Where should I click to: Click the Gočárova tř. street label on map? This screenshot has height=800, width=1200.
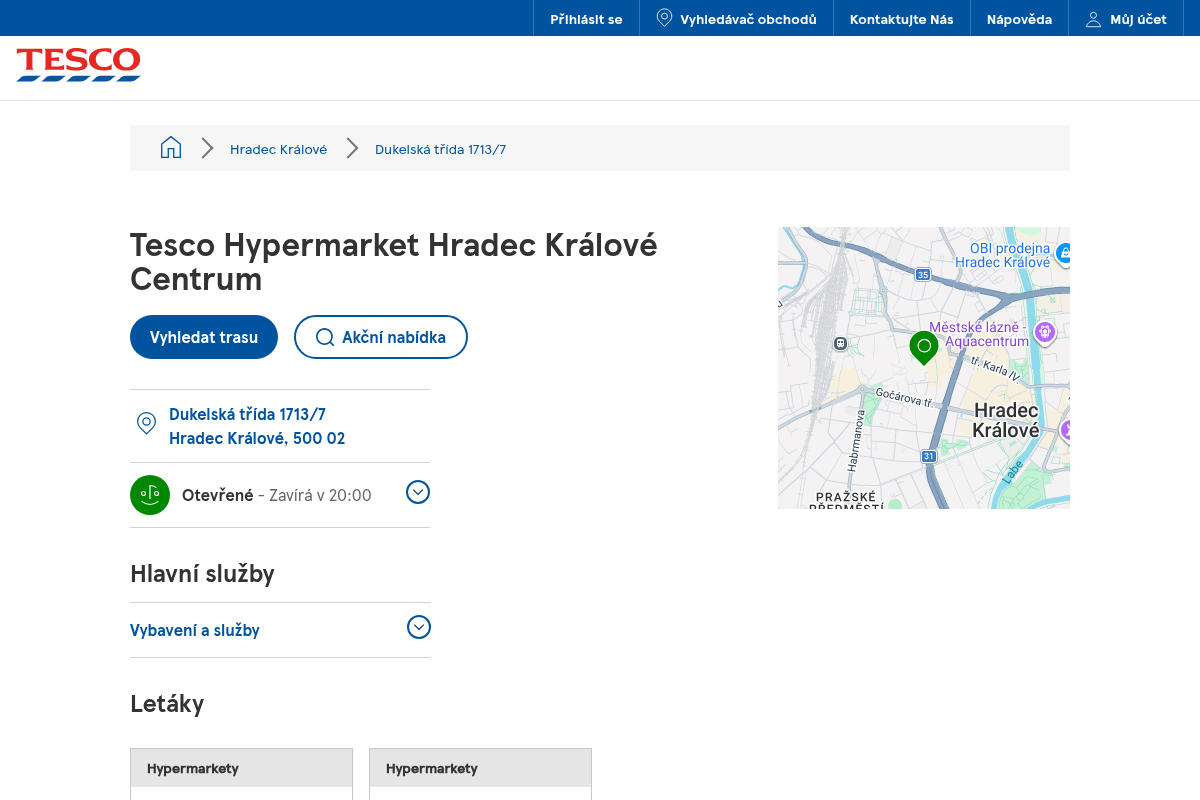point(903,399)
